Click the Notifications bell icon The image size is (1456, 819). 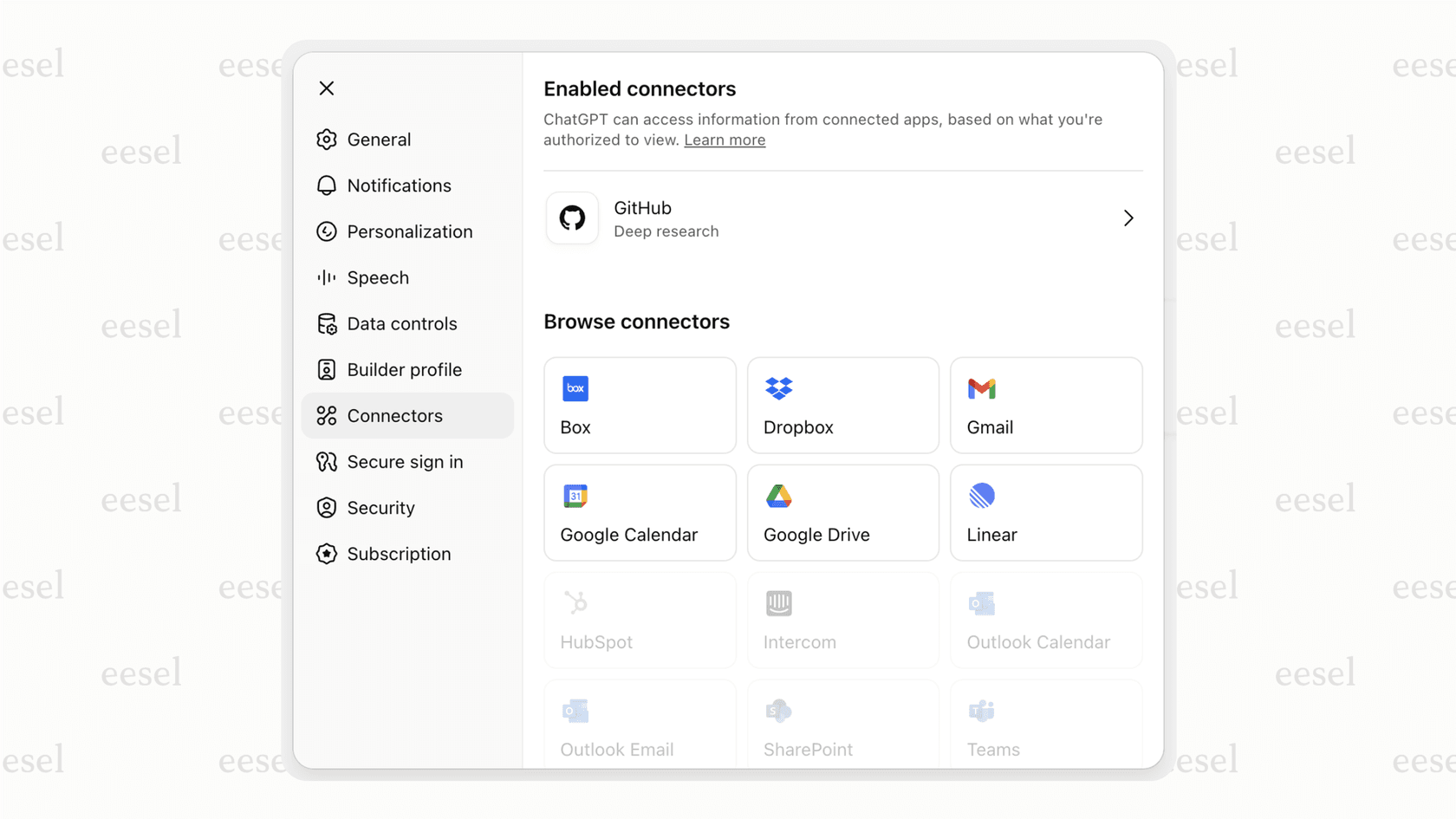(x=326, y=185)
